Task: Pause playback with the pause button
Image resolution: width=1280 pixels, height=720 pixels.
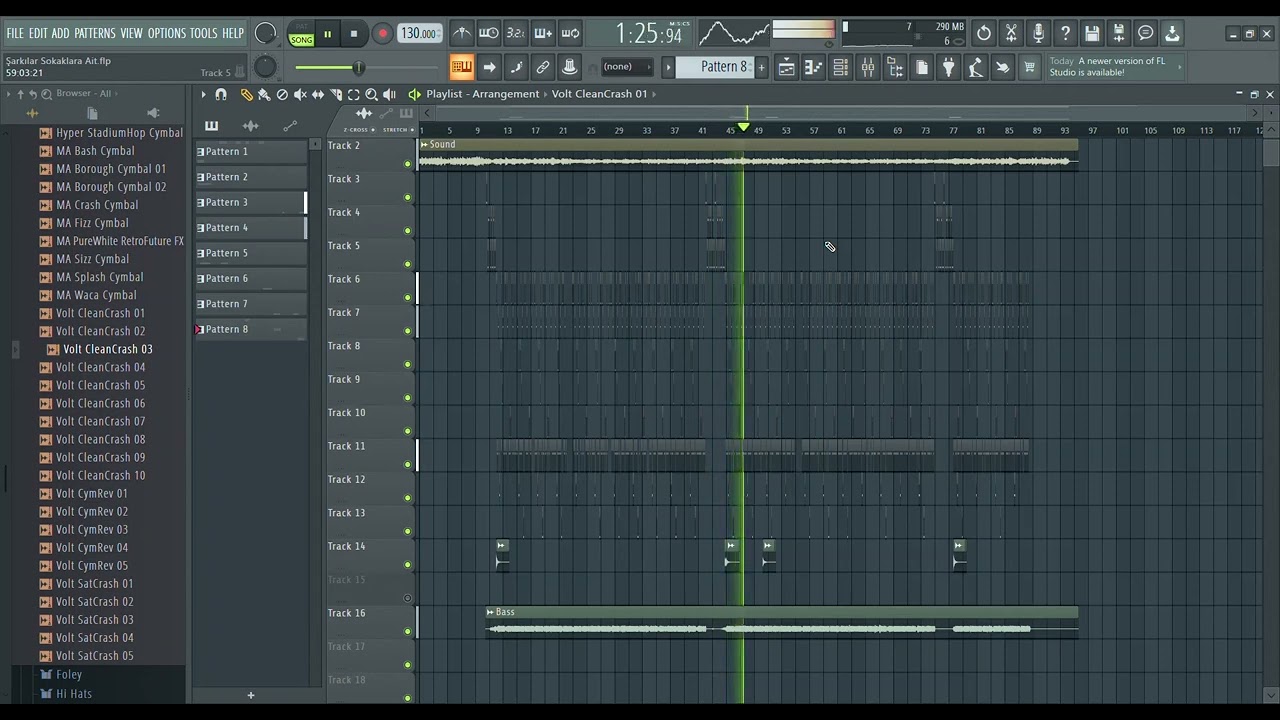Action: click(327, 34)
